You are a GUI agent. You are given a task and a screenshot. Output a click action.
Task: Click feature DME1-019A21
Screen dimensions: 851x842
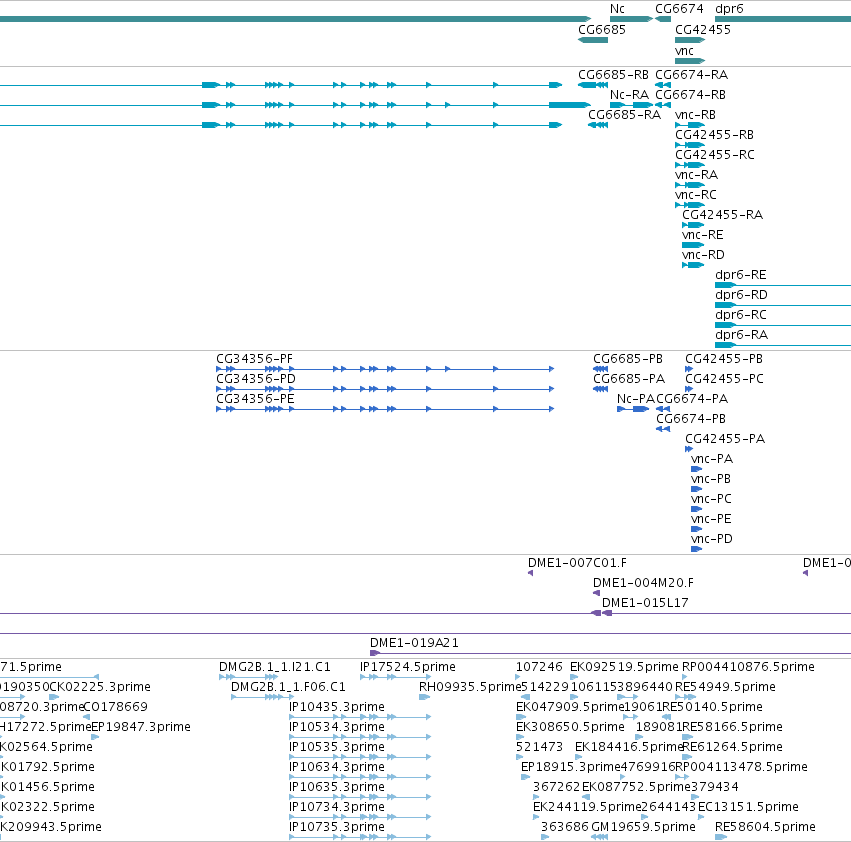click(x=414, y=643)
